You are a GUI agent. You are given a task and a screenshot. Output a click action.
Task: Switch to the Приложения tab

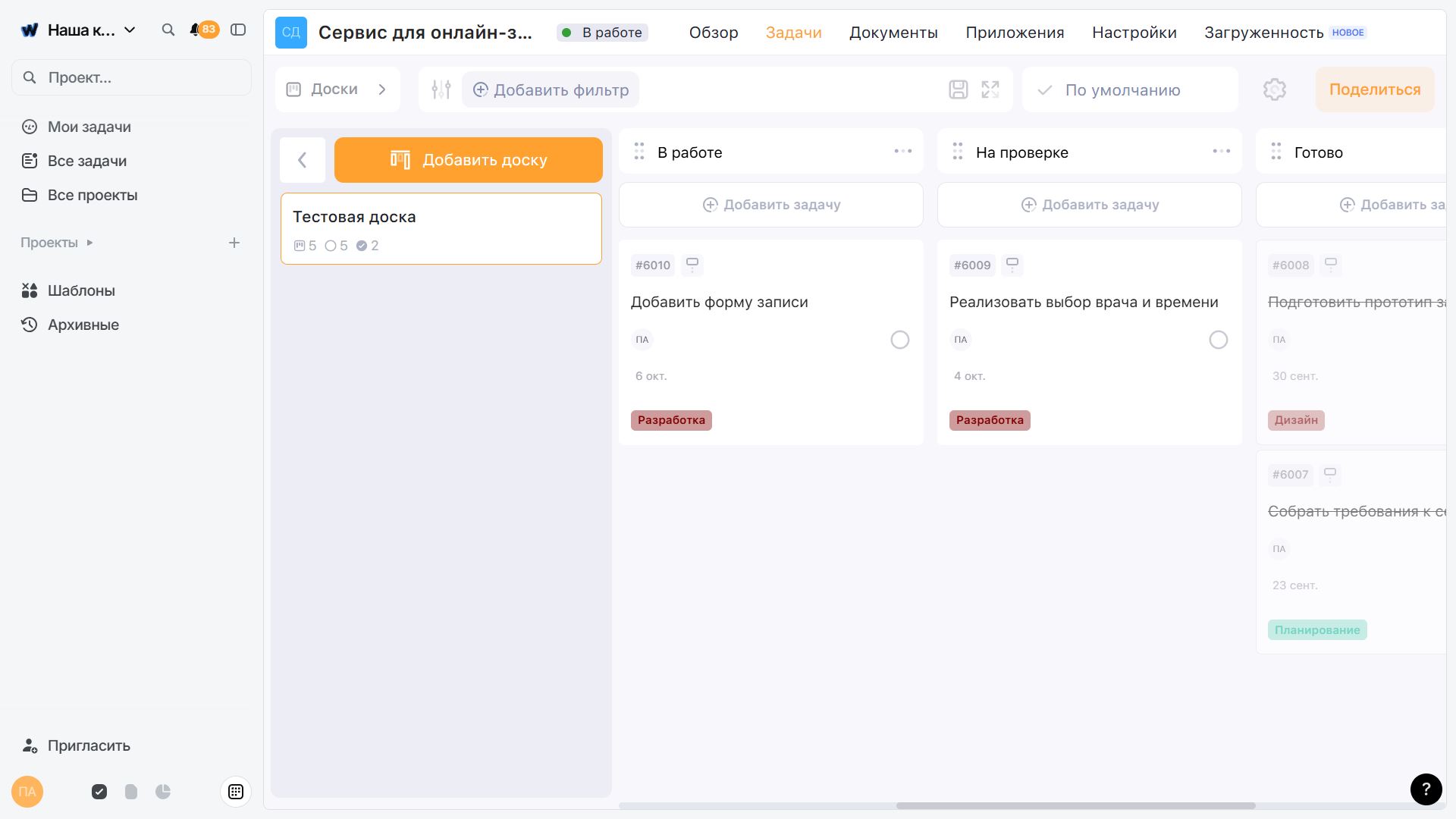tap(1015, 33)
